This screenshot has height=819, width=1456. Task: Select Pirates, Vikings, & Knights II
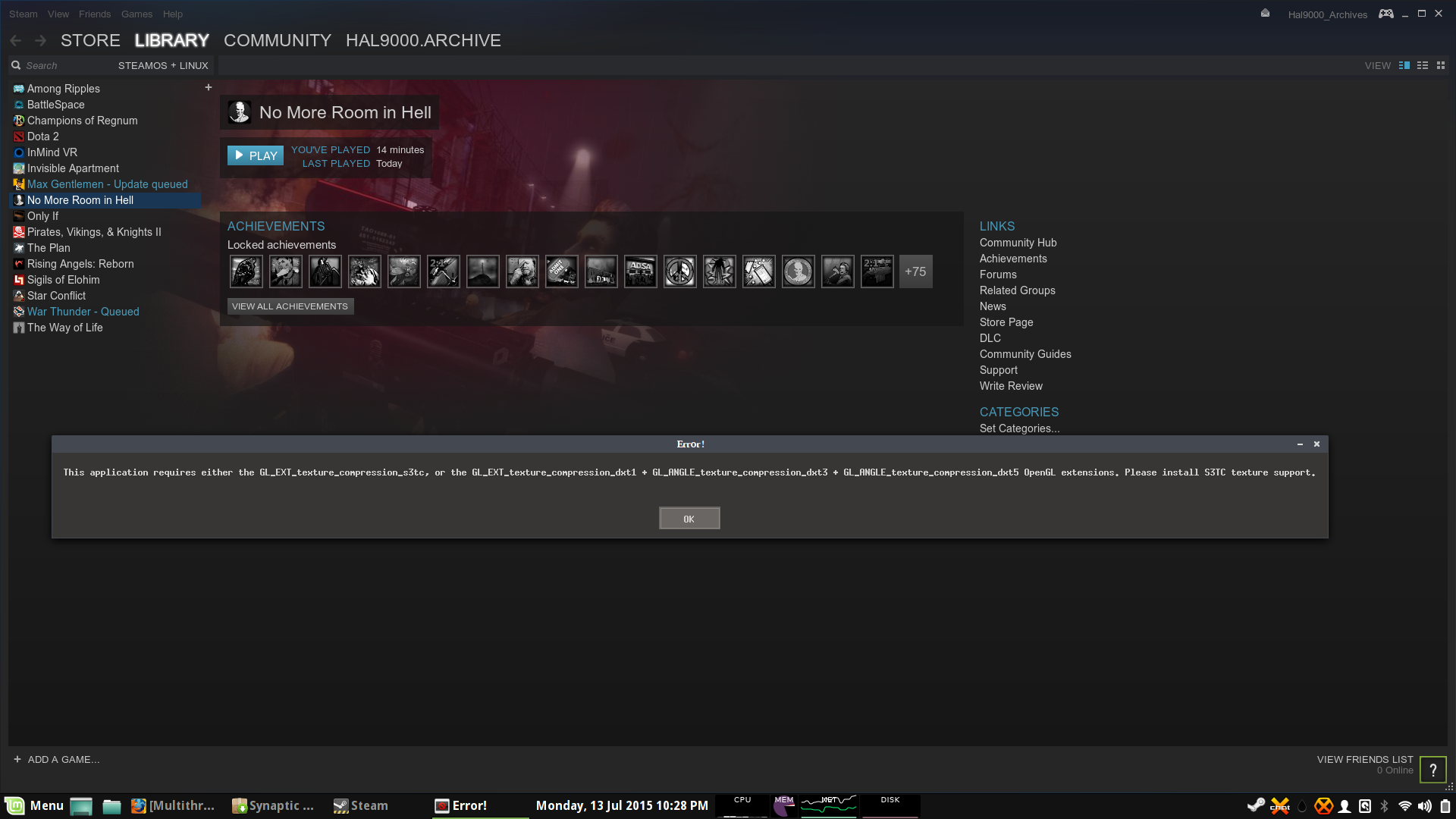pos(105,232)
